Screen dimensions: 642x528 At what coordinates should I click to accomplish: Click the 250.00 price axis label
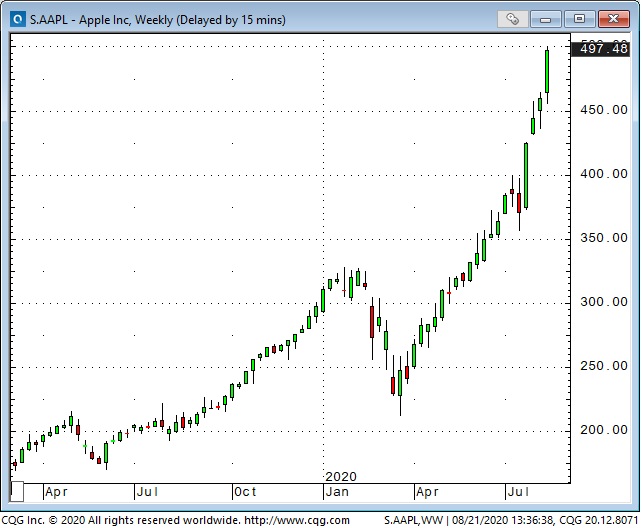pos(604,366)
